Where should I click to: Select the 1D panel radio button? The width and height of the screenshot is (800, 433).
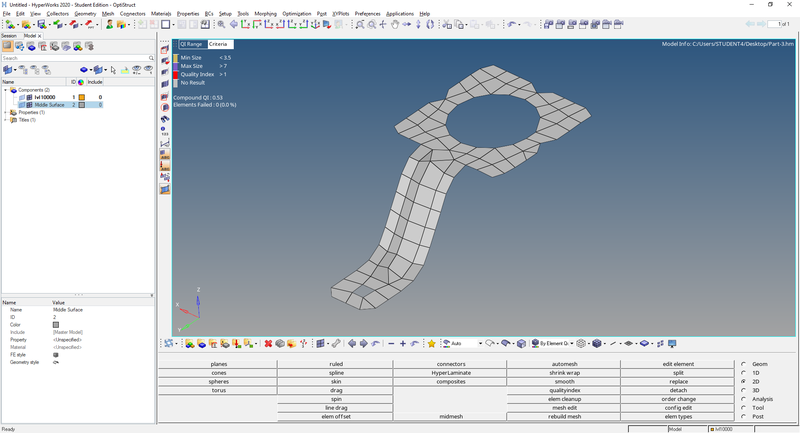pyautogui.click(x=743, y=373)
